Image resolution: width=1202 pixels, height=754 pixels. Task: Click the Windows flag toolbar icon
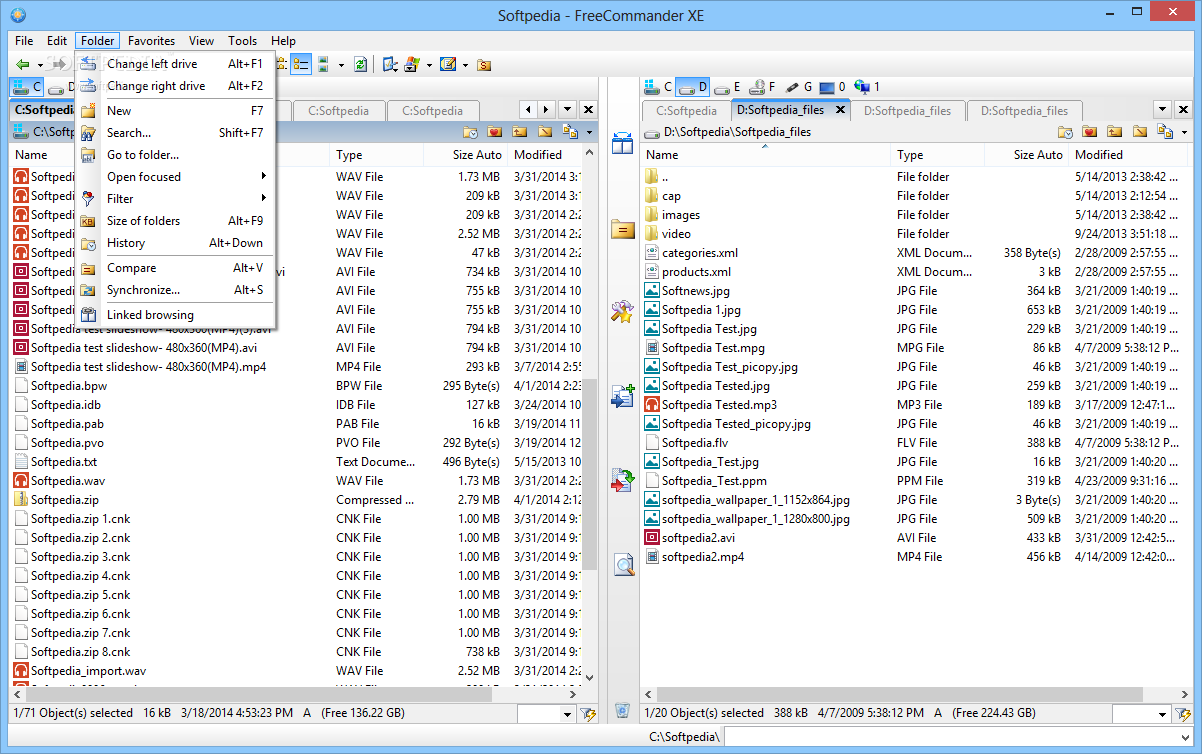tap(412, 64)
